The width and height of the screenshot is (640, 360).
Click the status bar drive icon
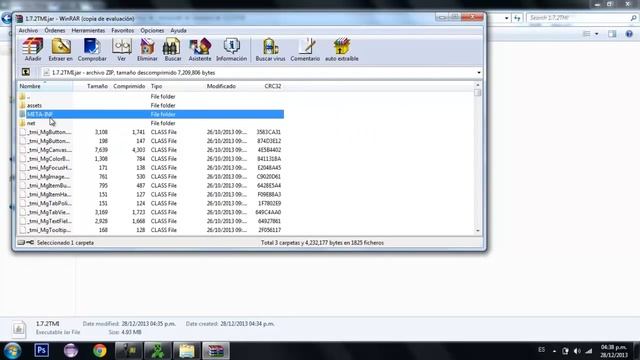pos(21,242)
